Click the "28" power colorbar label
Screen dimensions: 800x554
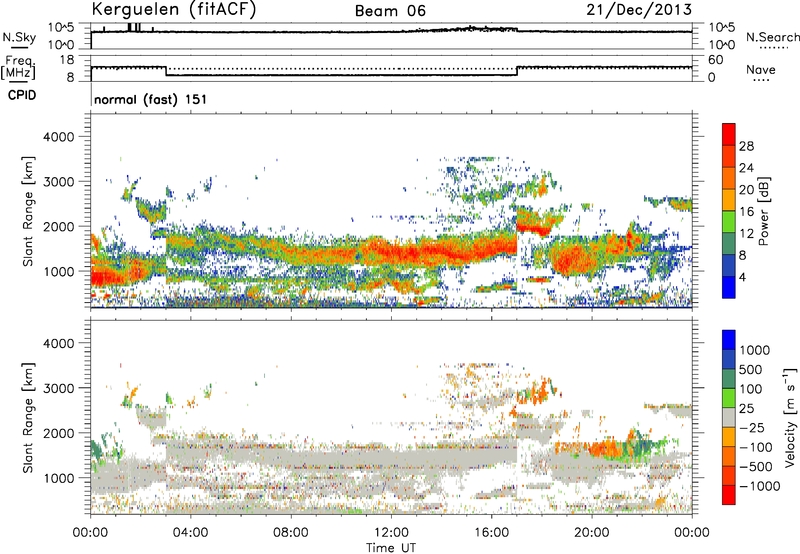coord(746,146)
